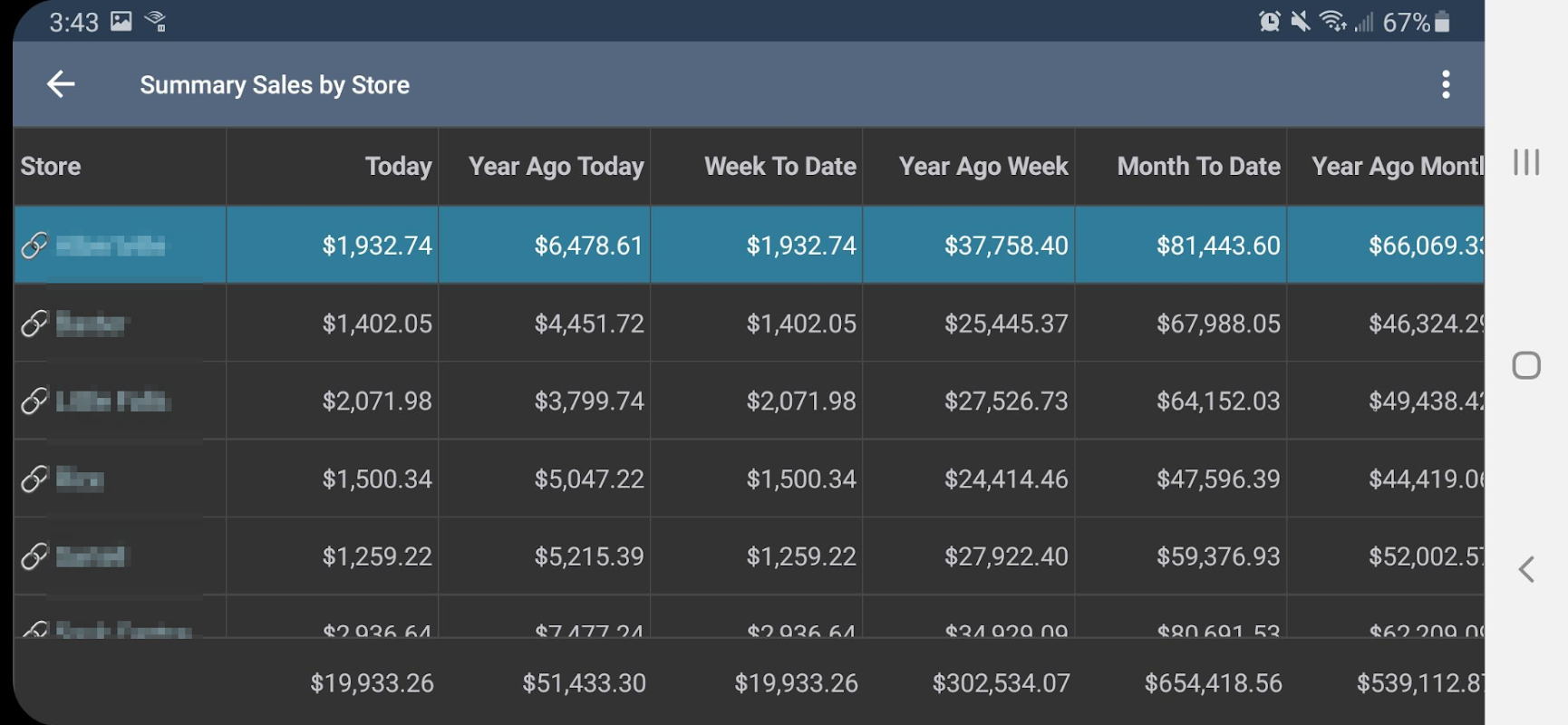Tap the back arrow in header
This screenshot has width=1568, height=725.
[61, 84]
